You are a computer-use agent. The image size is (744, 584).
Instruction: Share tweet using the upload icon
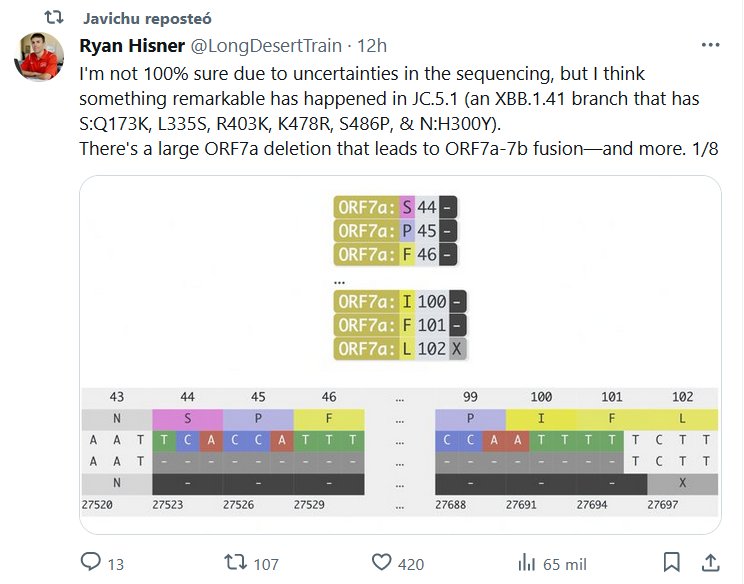coord(711,562)
